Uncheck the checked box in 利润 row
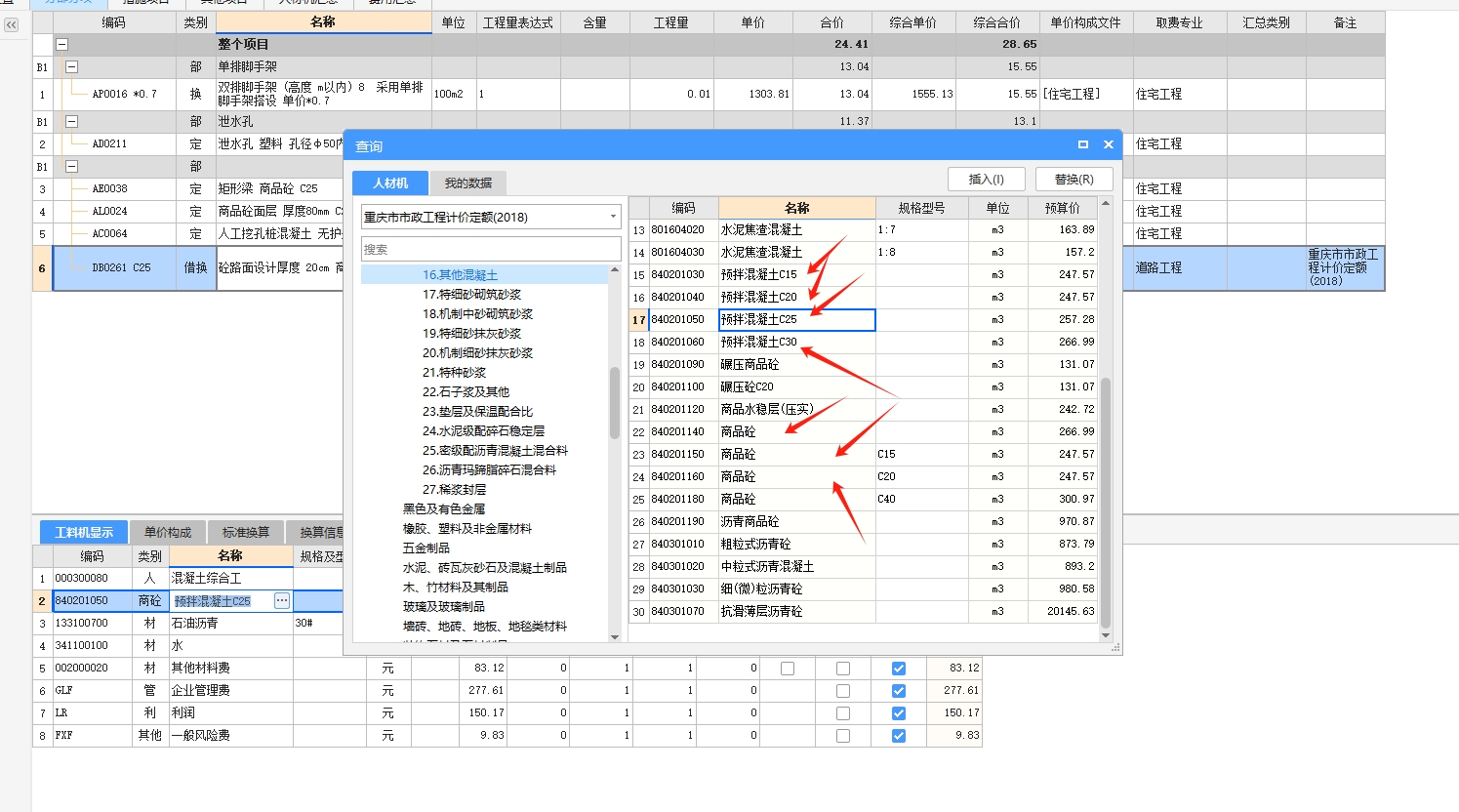 899,713
